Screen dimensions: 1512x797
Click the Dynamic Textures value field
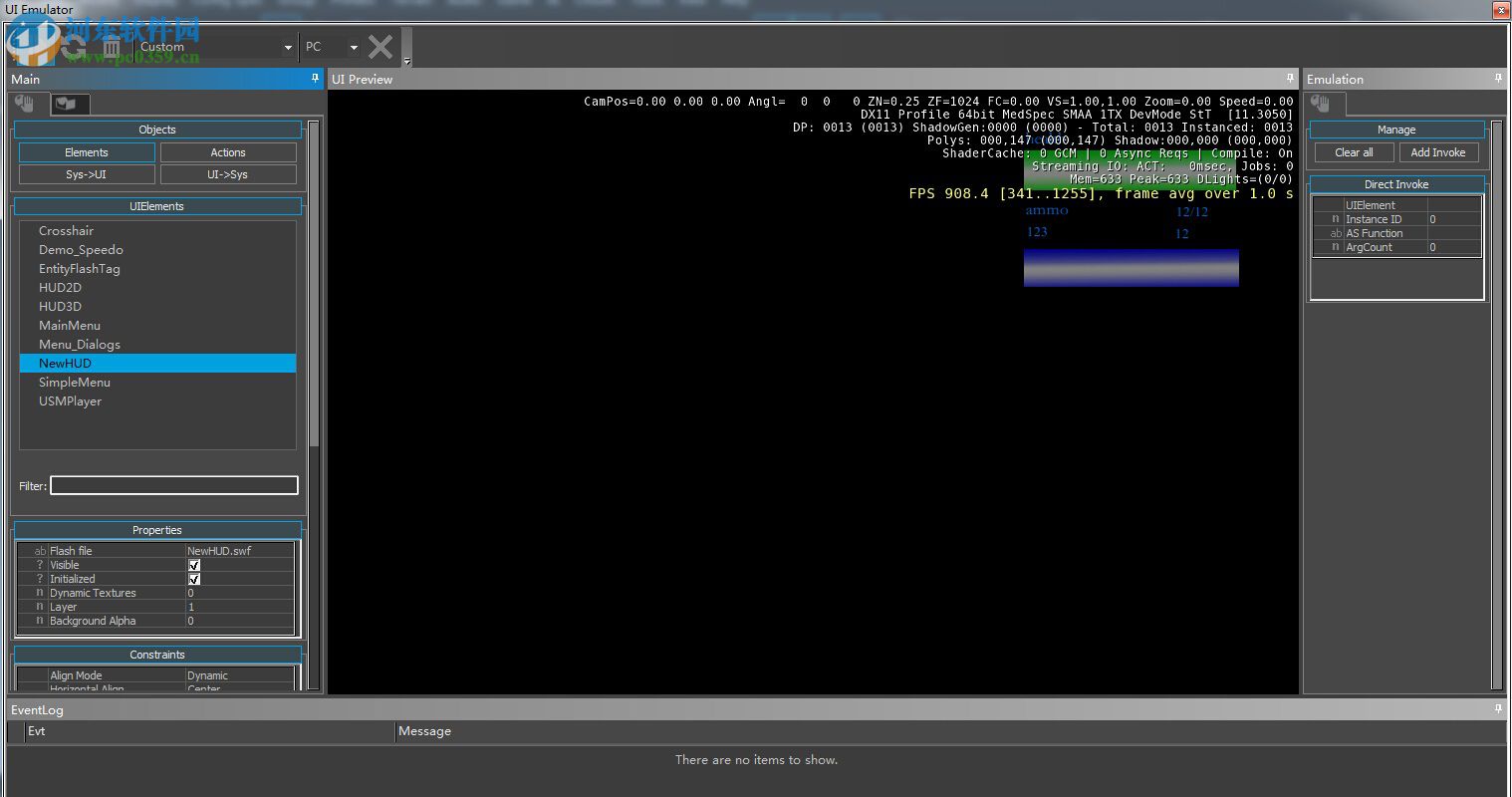(x=240, y=593)
